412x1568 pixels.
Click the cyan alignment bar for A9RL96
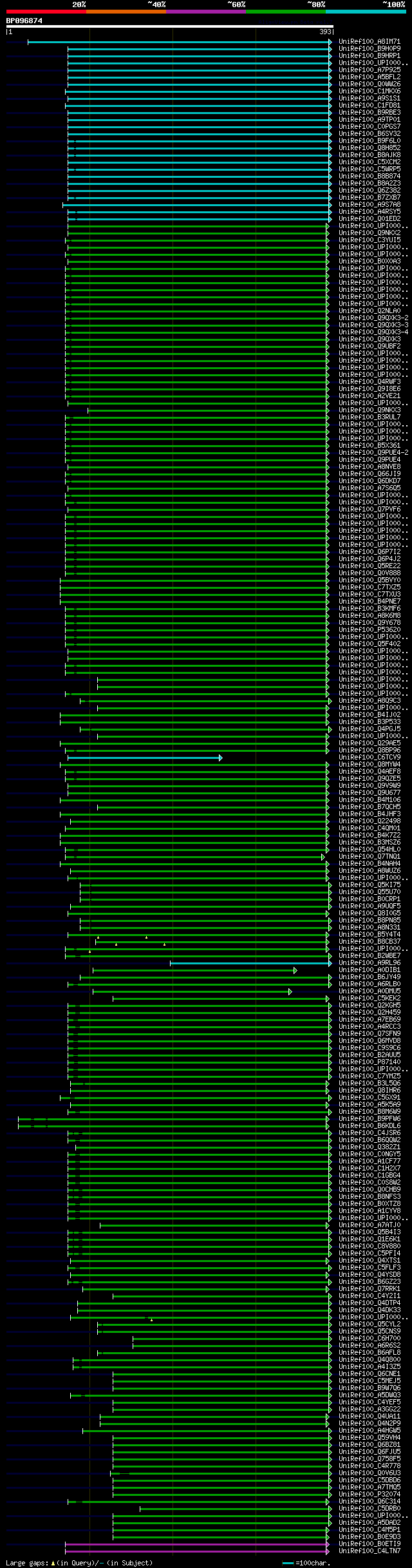click(x=251, y=963)
